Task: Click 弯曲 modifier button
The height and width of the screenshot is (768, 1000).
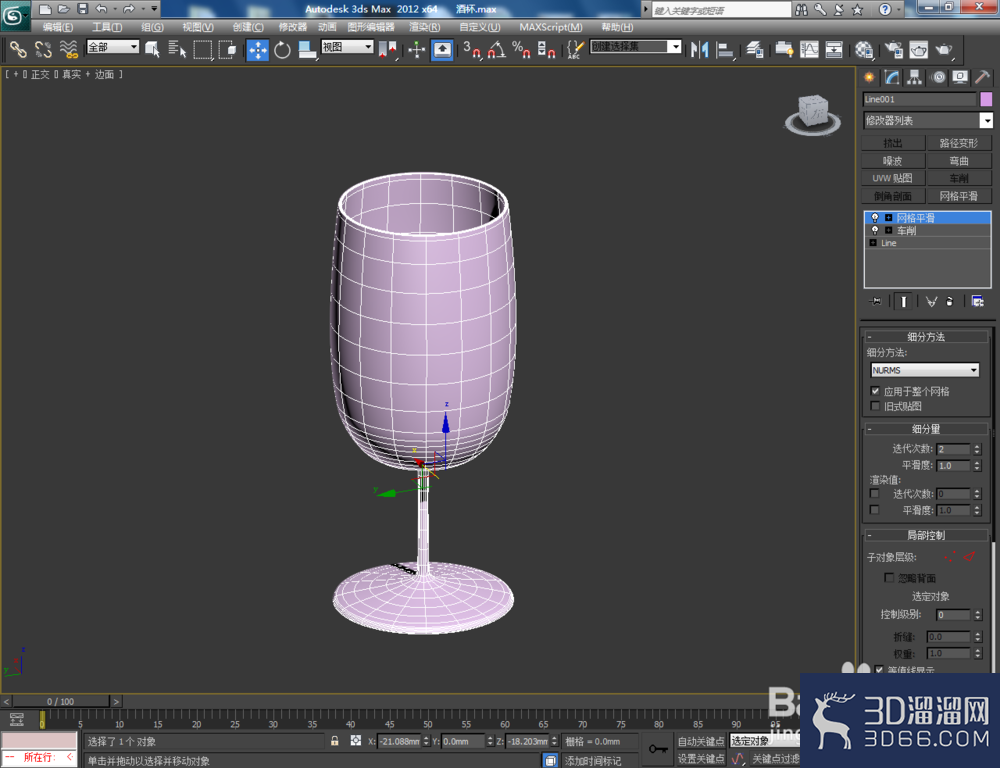Action: click(959, 161)
